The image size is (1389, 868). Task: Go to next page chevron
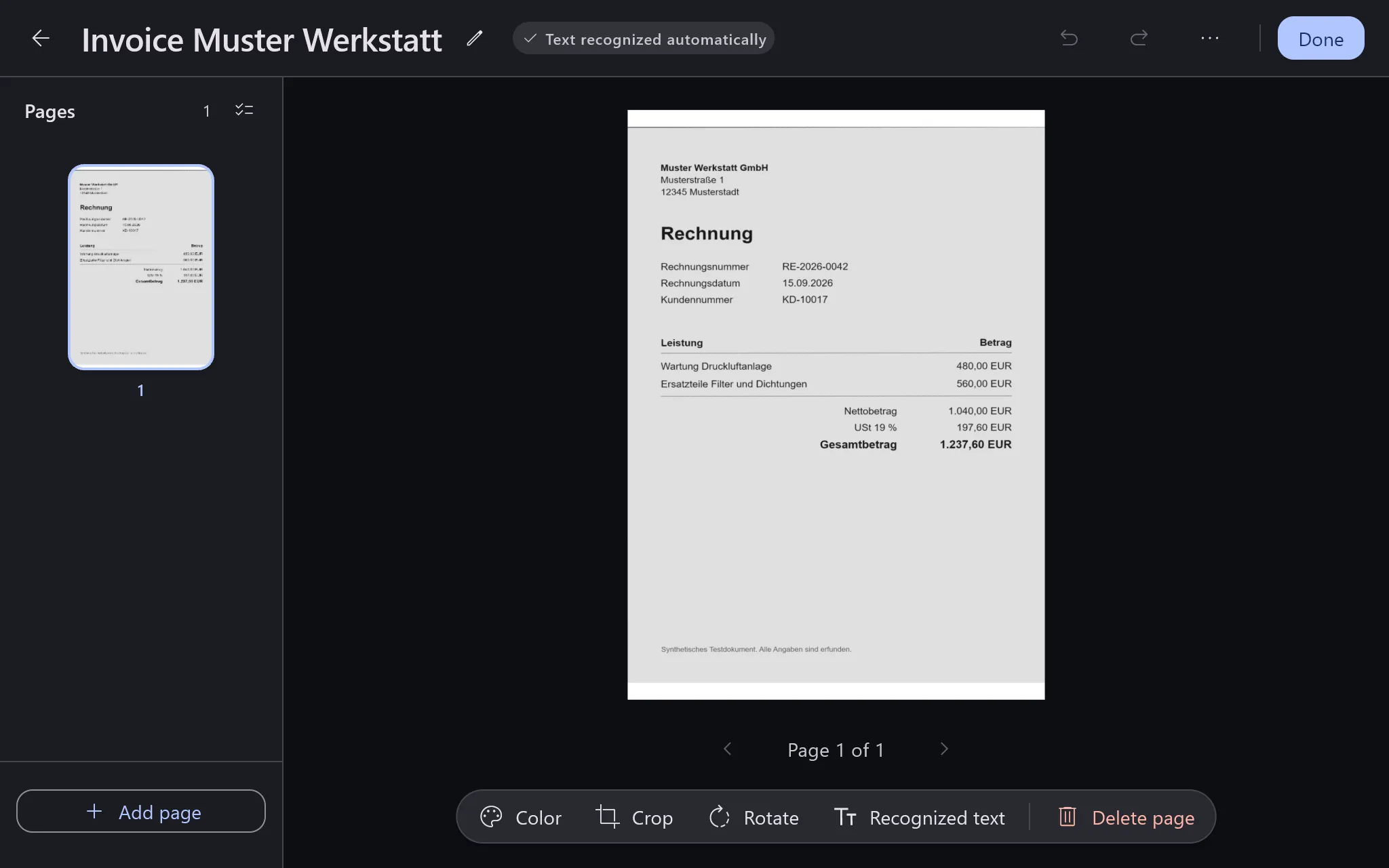944,749
